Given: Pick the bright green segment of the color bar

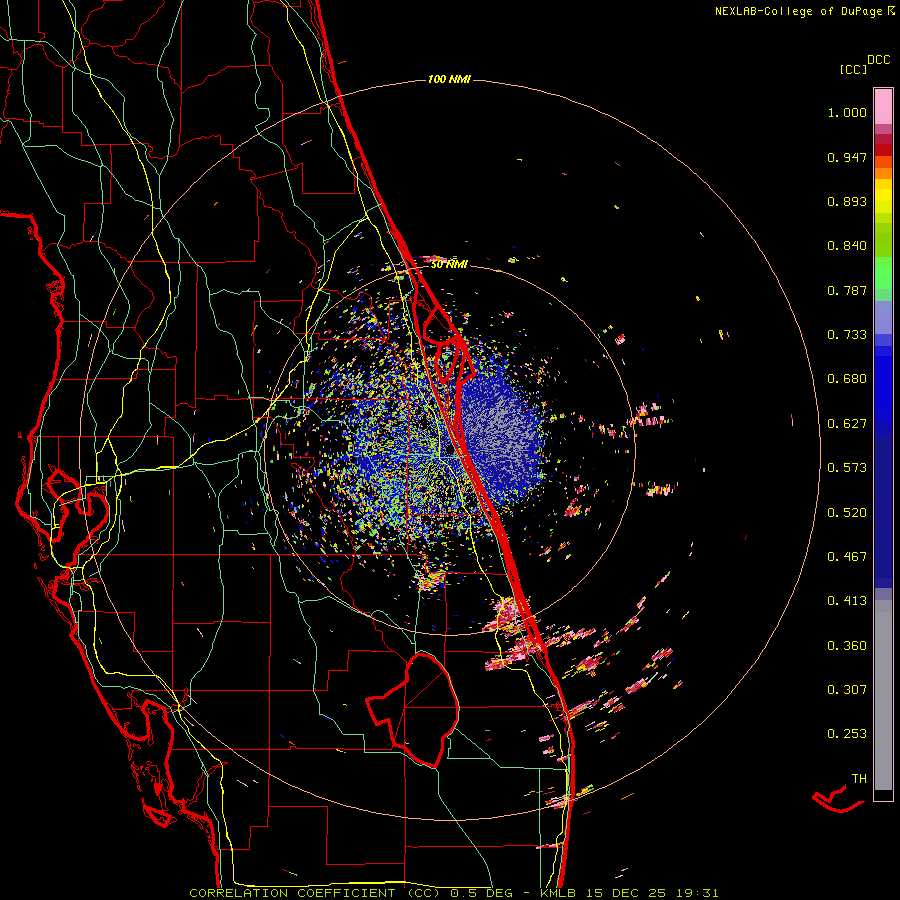Looking at the screenshot, I should [x=883, y=273].
